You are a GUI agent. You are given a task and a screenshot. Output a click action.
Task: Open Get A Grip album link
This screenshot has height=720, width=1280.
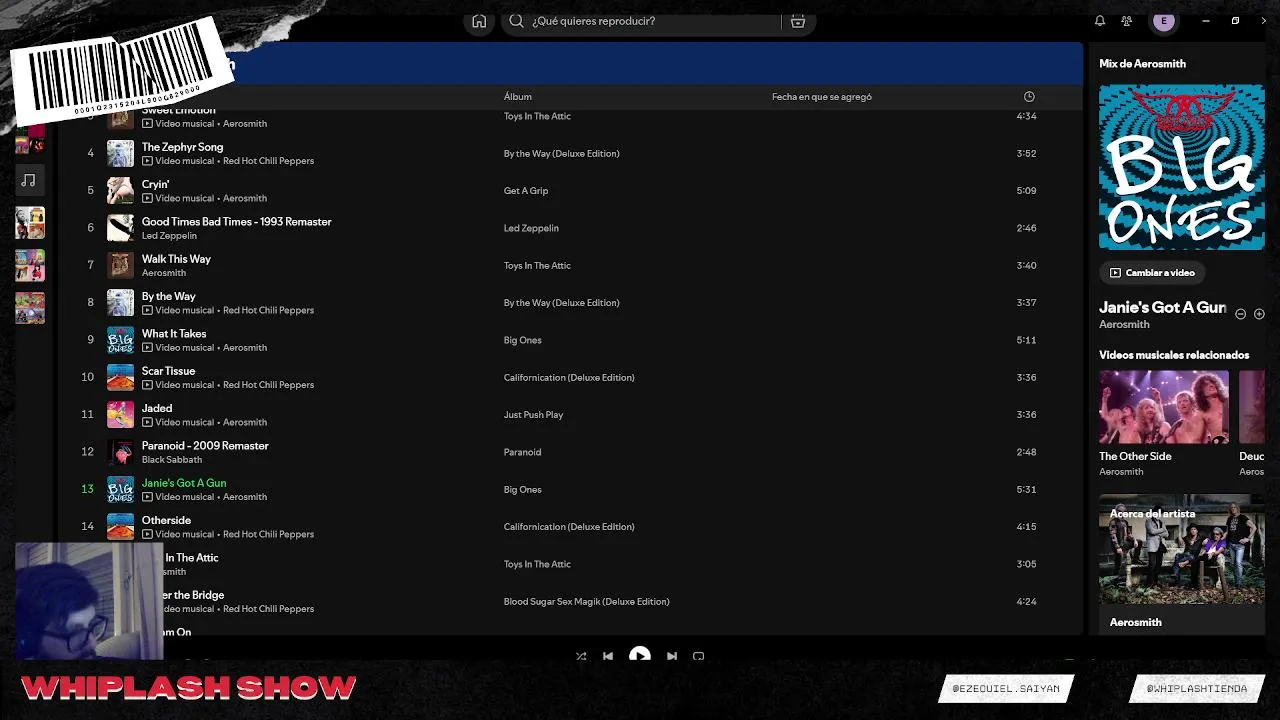[x=526, y=191]
